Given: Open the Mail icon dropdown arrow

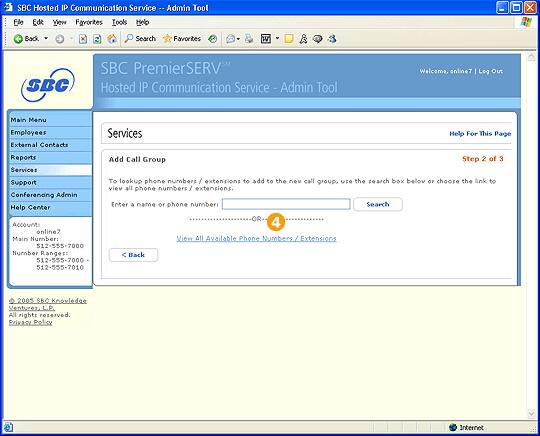Looking at the screenshot, I should click(x=238, y=39).
